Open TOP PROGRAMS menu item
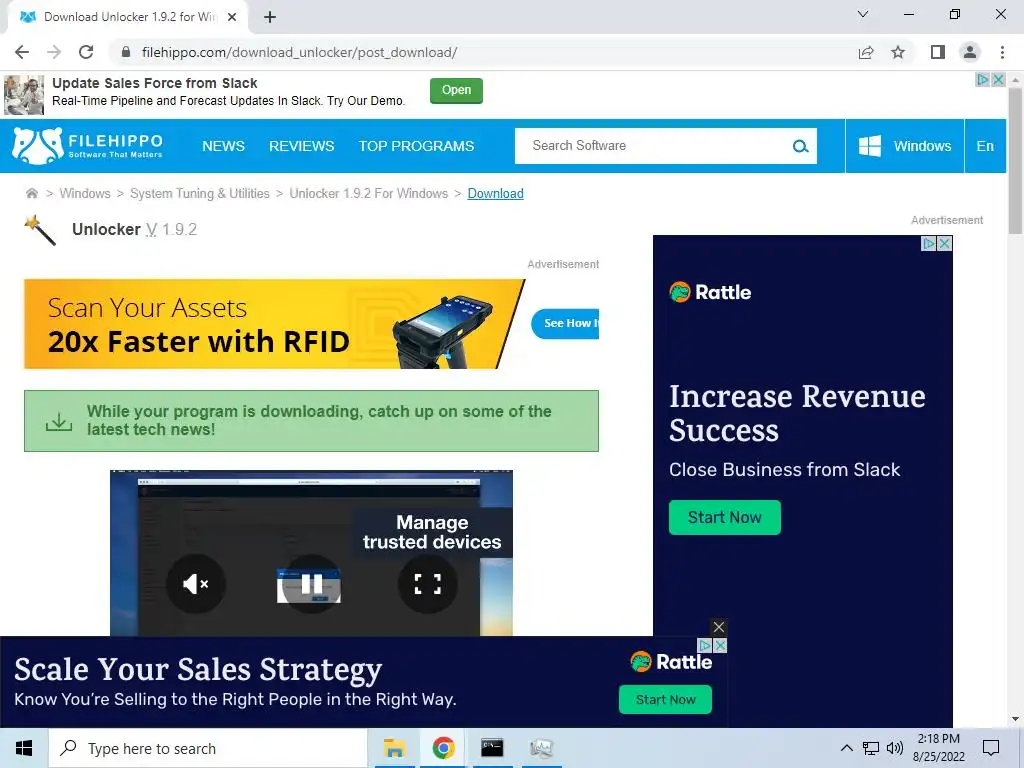The height and width of the screenshot is (768, 1024). 416,146
